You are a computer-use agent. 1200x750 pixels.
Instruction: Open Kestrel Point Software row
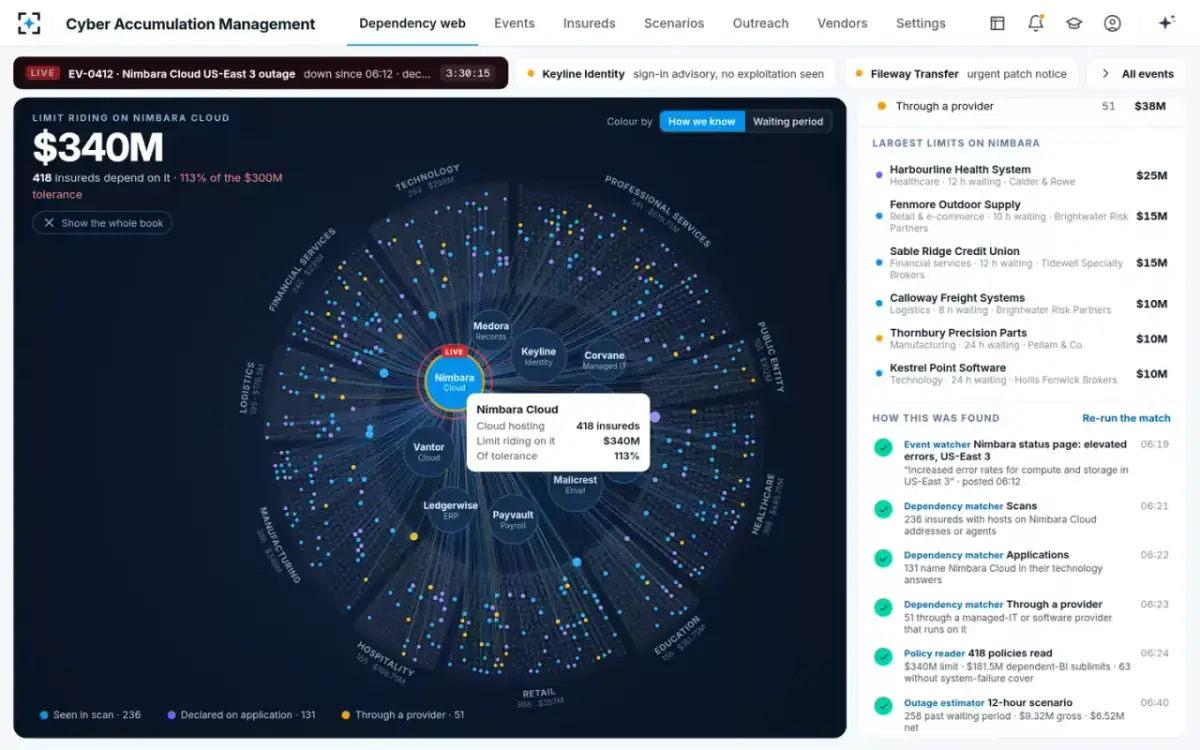click(x=1020, y=374)
